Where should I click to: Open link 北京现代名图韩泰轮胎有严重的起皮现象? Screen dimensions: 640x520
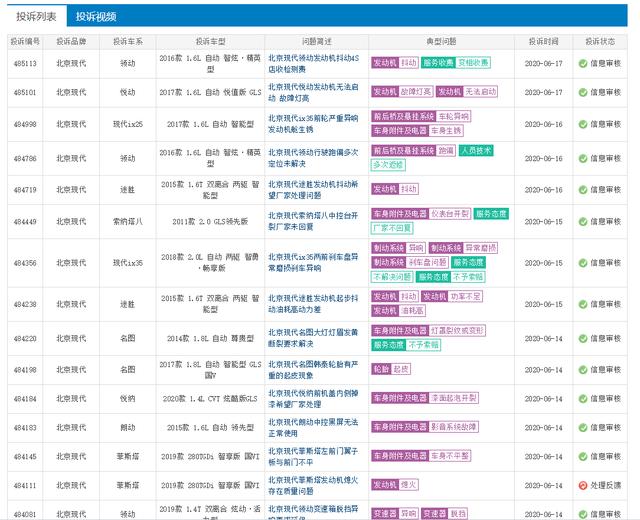click(x=313, y=370)
